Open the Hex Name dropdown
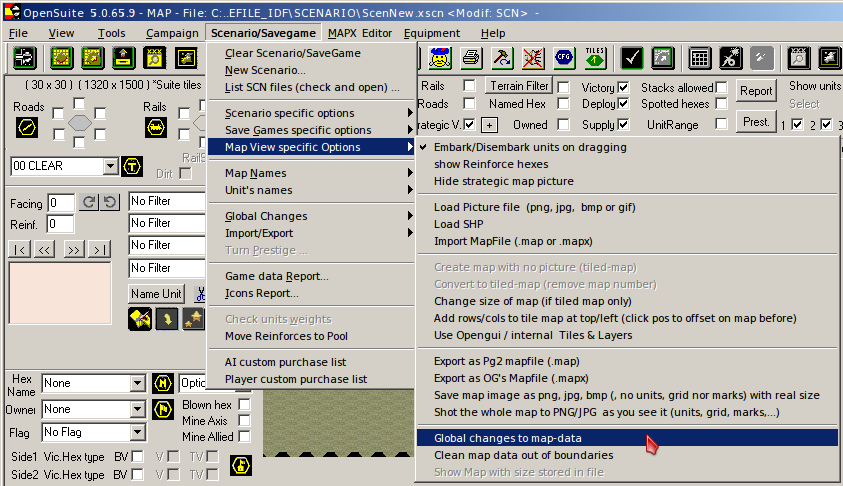The width and height of the screenshot is (843, 486). 138,383
